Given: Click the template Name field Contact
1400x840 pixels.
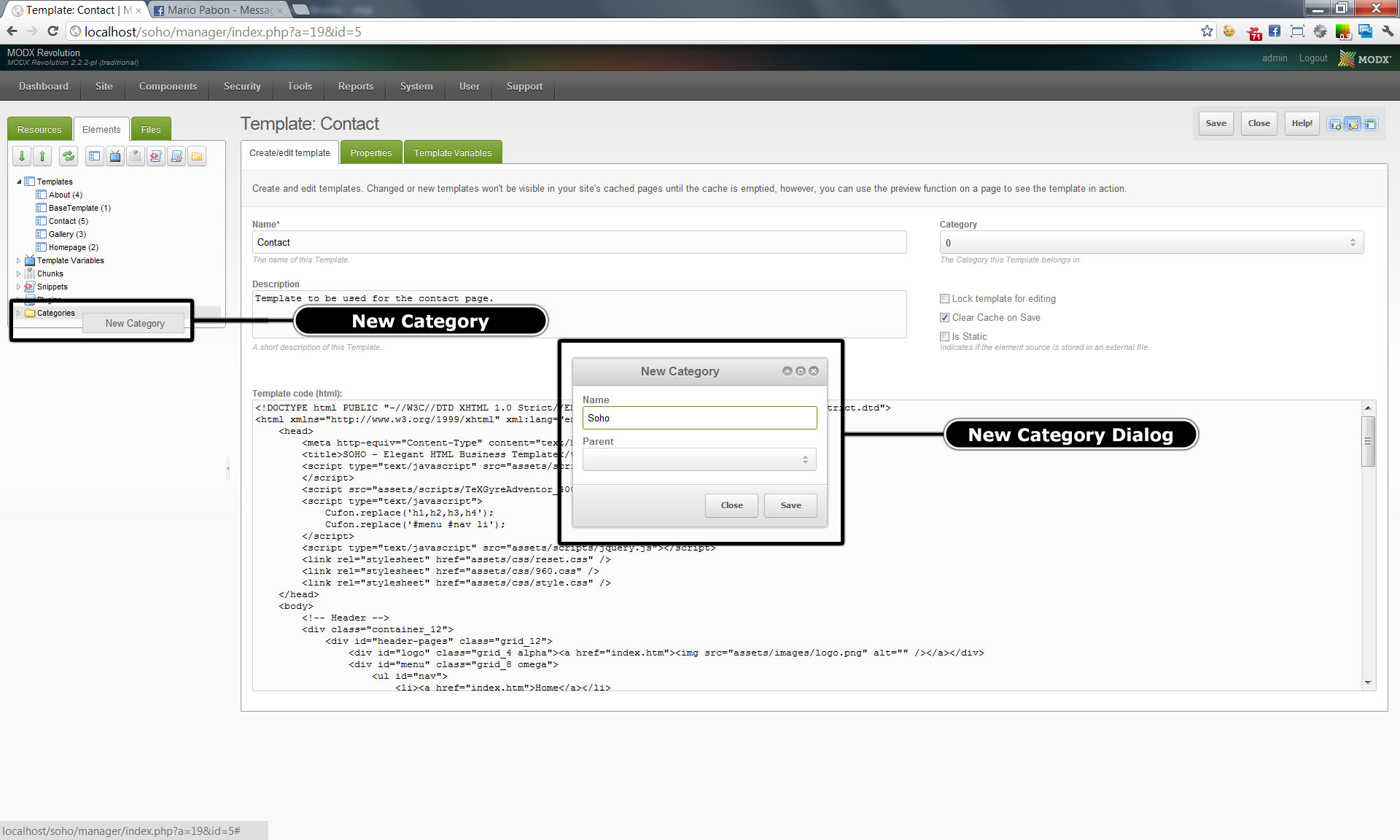Looking at the screenshot, I should [579, 242].
